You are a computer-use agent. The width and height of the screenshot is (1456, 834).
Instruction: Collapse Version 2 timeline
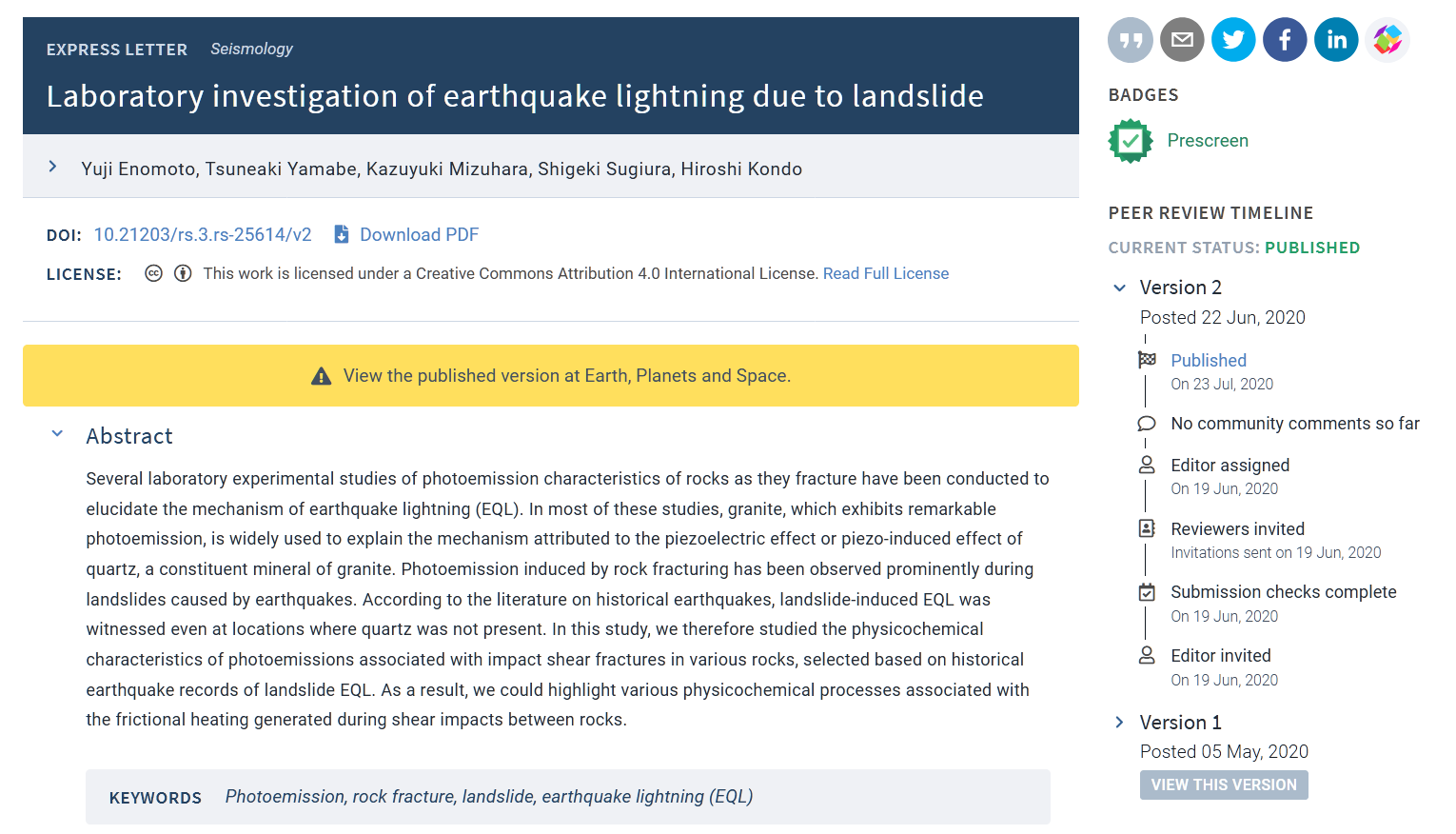pyautogui.click(x=1120, y=288)
